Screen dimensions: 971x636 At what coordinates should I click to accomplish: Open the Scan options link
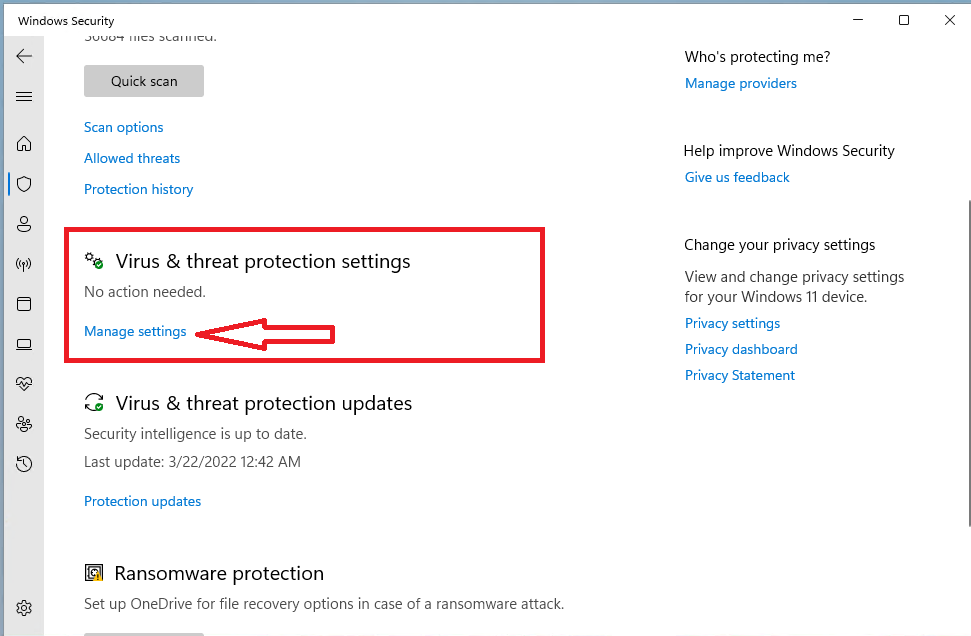pyautogui.click(x=124, y=128)
